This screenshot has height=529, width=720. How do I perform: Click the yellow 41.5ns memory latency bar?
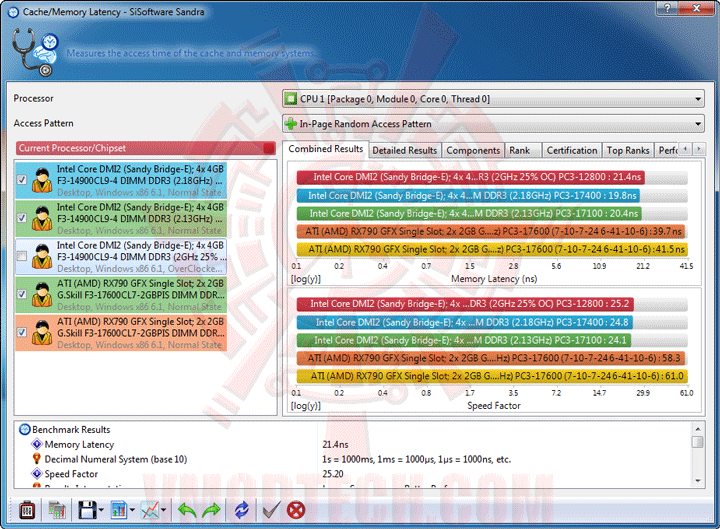(x=492, y=249)
